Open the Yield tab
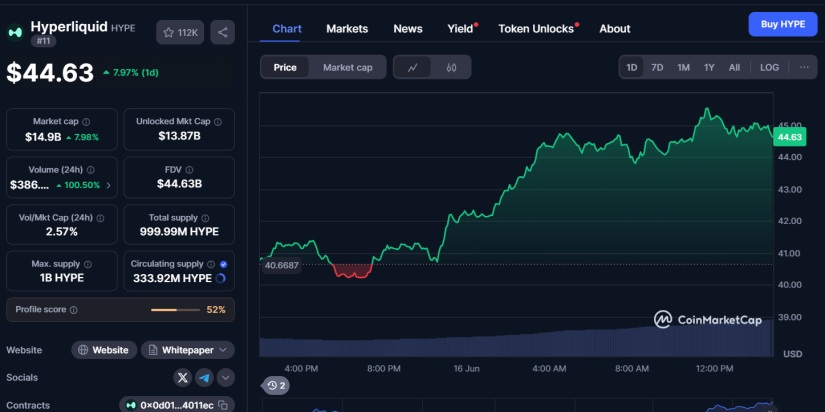825x412 pixels. [x=460, y=29]
